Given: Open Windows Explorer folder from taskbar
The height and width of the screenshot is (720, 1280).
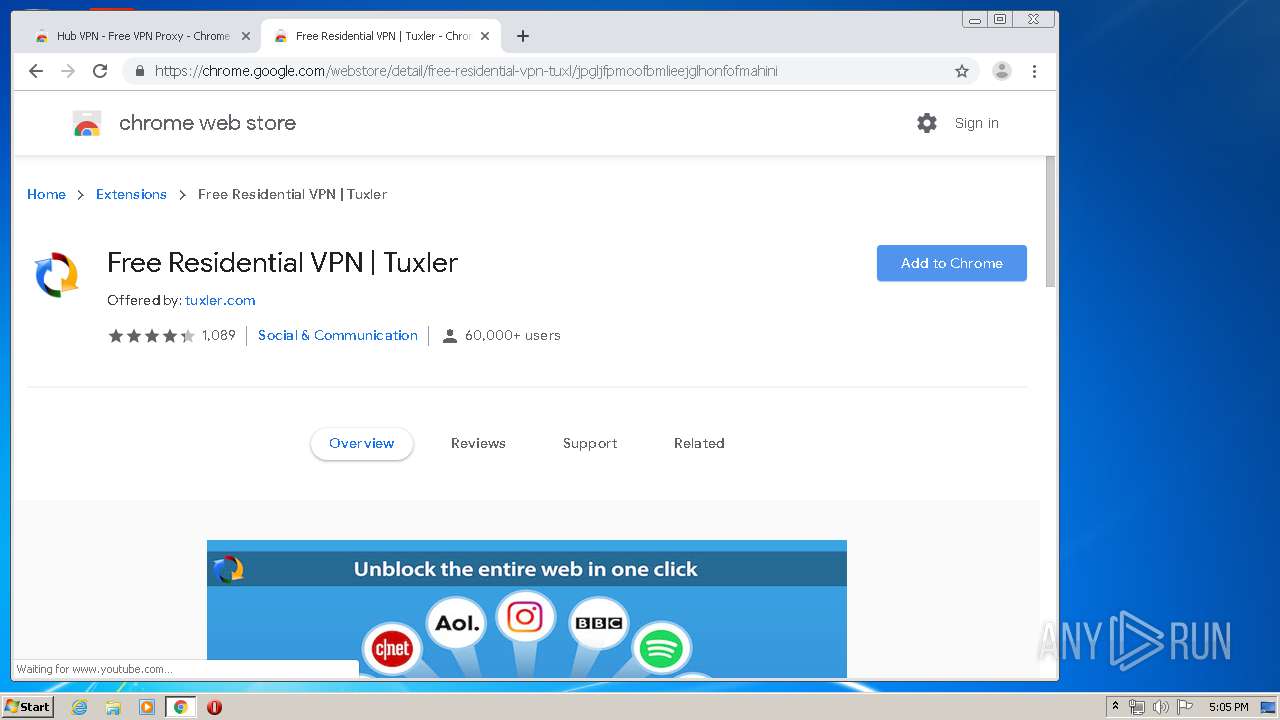Looking at the screenshot, I should pos(113,707).
